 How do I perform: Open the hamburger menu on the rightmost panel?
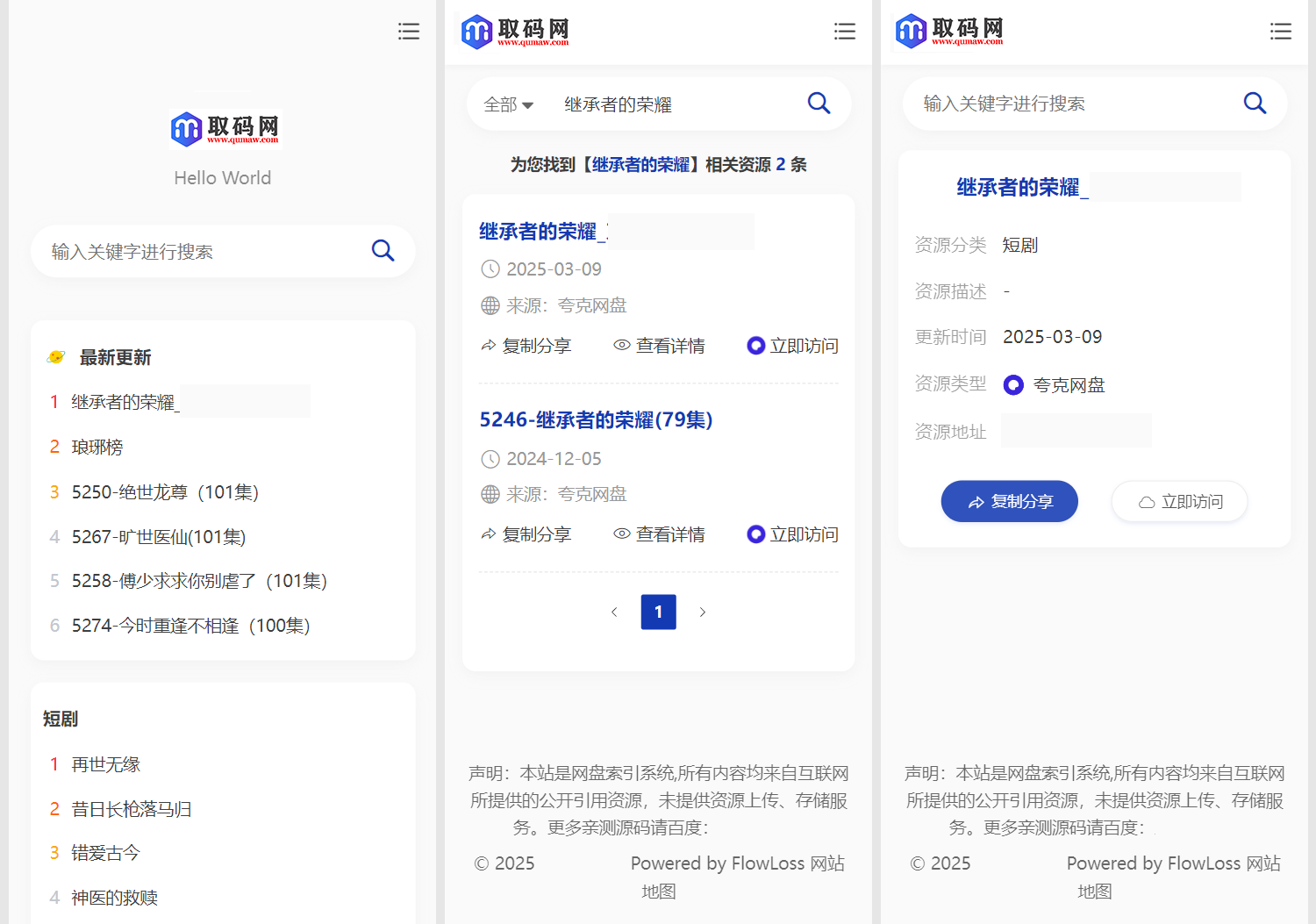[1281, 31]
